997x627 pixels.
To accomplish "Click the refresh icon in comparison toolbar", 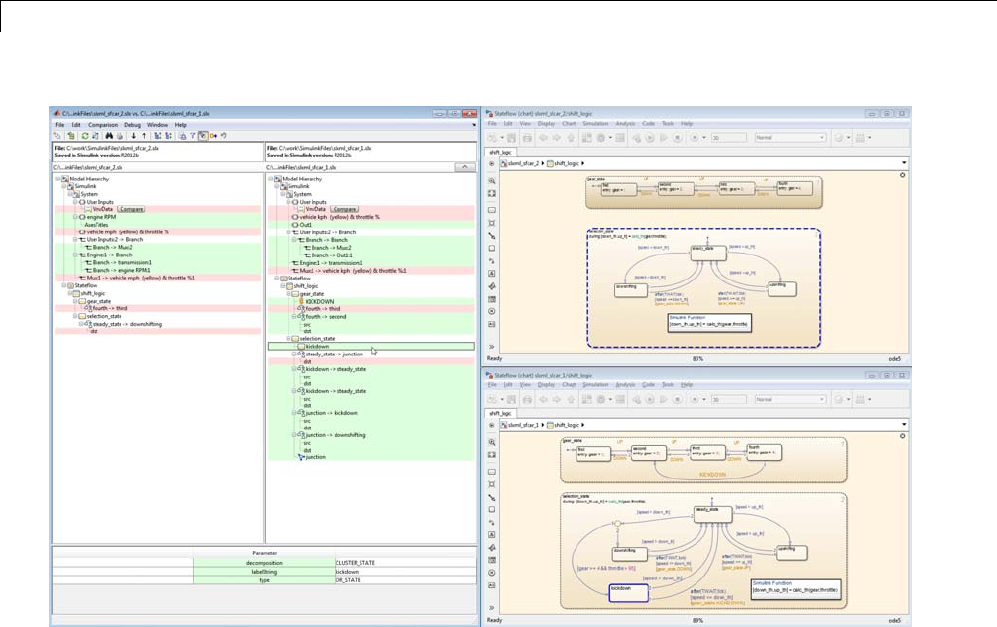I will 83,135.
